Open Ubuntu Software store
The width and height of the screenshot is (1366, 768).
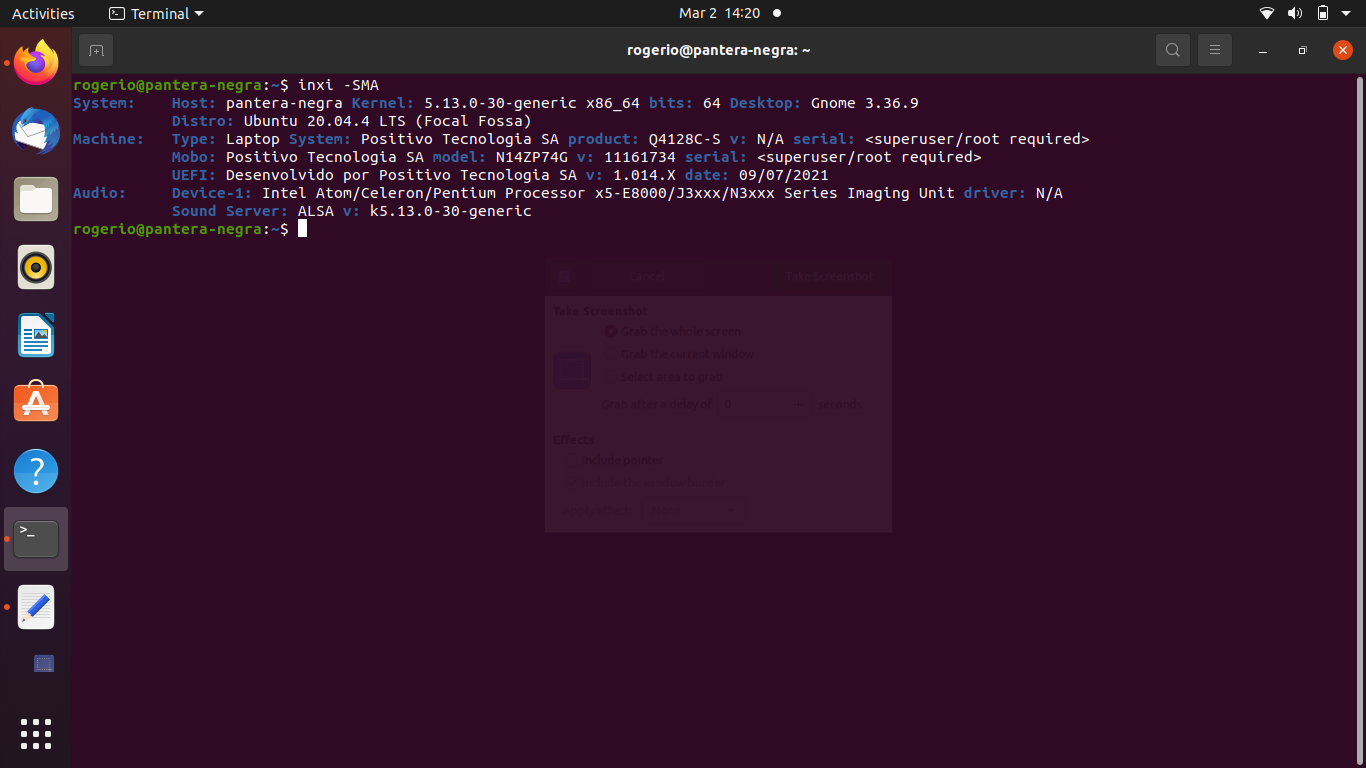coord(36,403)
